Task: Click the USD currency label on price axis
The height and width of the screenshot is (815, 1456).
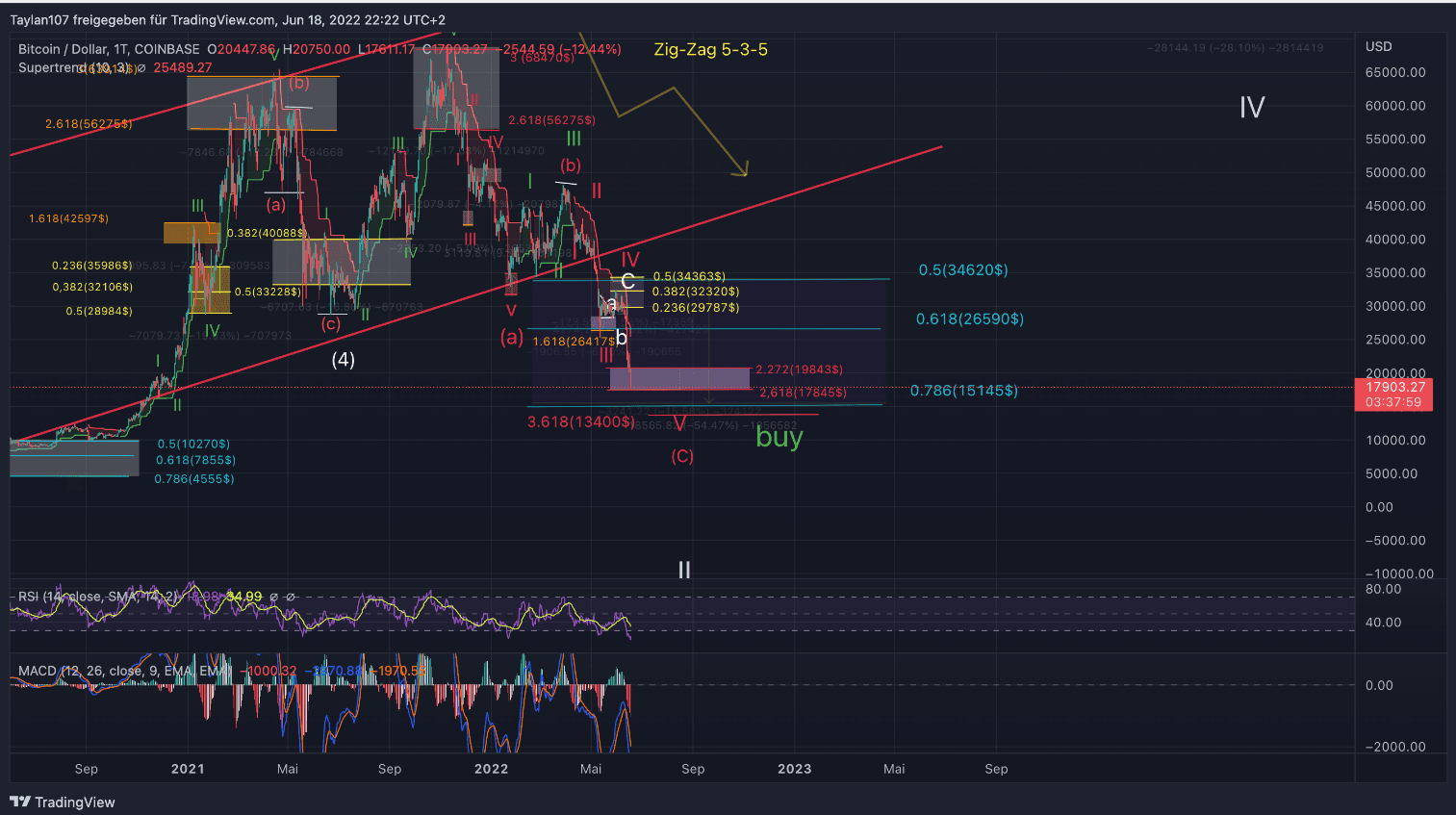Action: point(1378,46)
